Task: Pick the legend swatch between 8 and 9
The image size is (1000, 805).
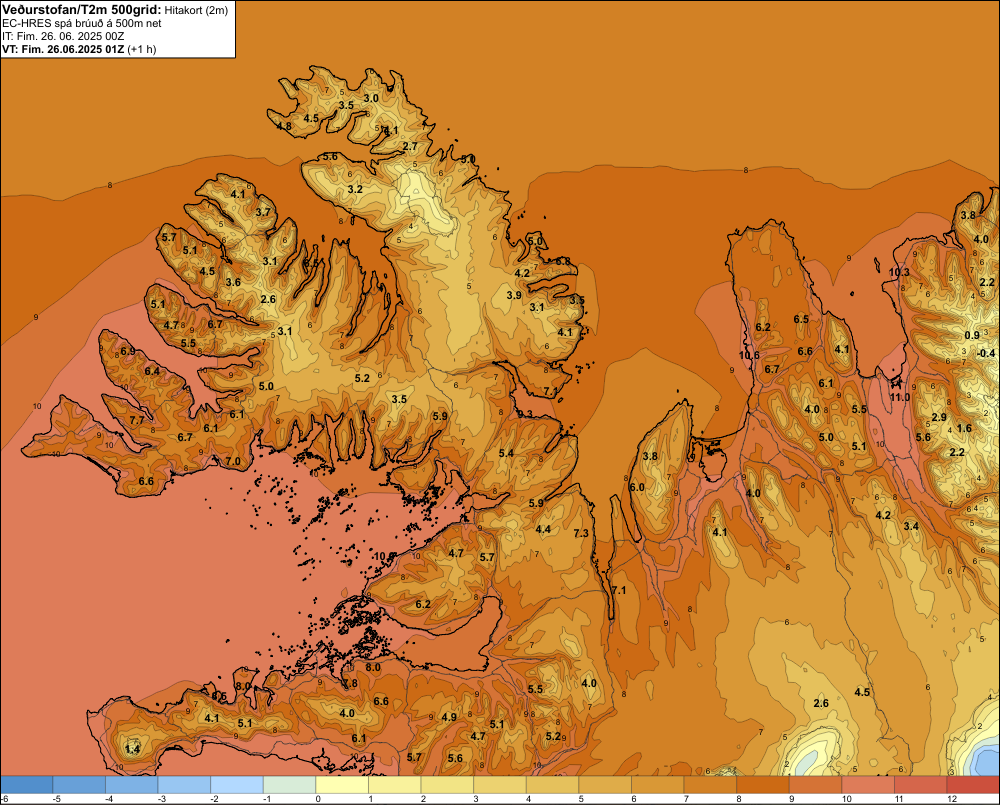Action: pos(763,785)
